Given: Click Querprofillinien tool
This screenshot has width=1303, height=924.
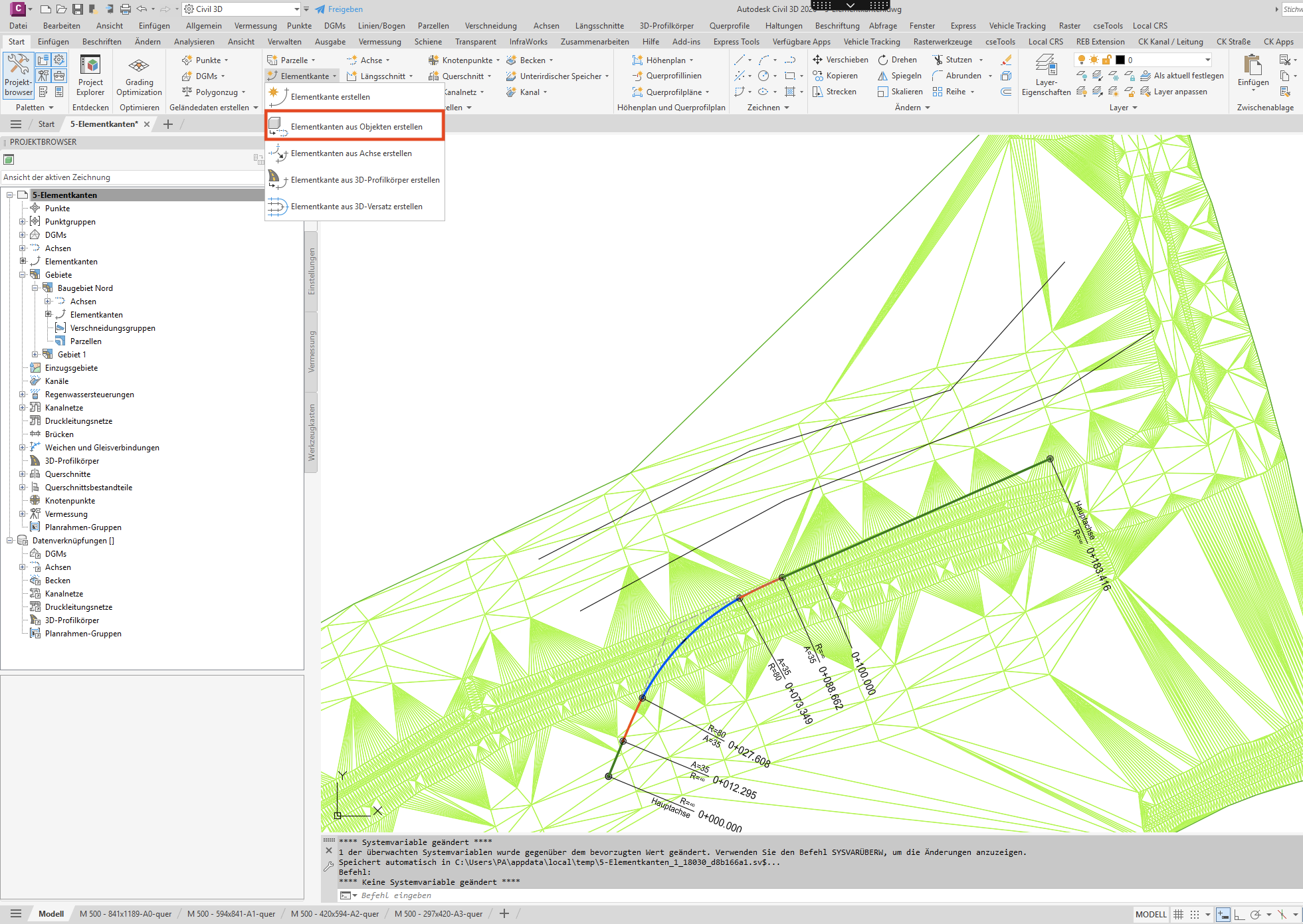Looking at the screenshot, I should 667,76.
